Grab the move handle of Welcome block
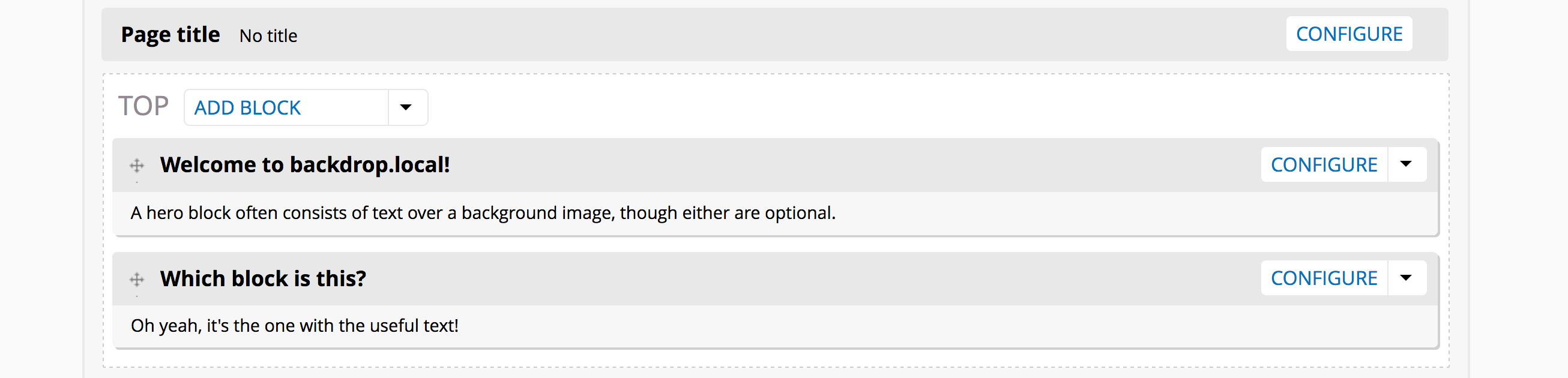 [137, 165]
